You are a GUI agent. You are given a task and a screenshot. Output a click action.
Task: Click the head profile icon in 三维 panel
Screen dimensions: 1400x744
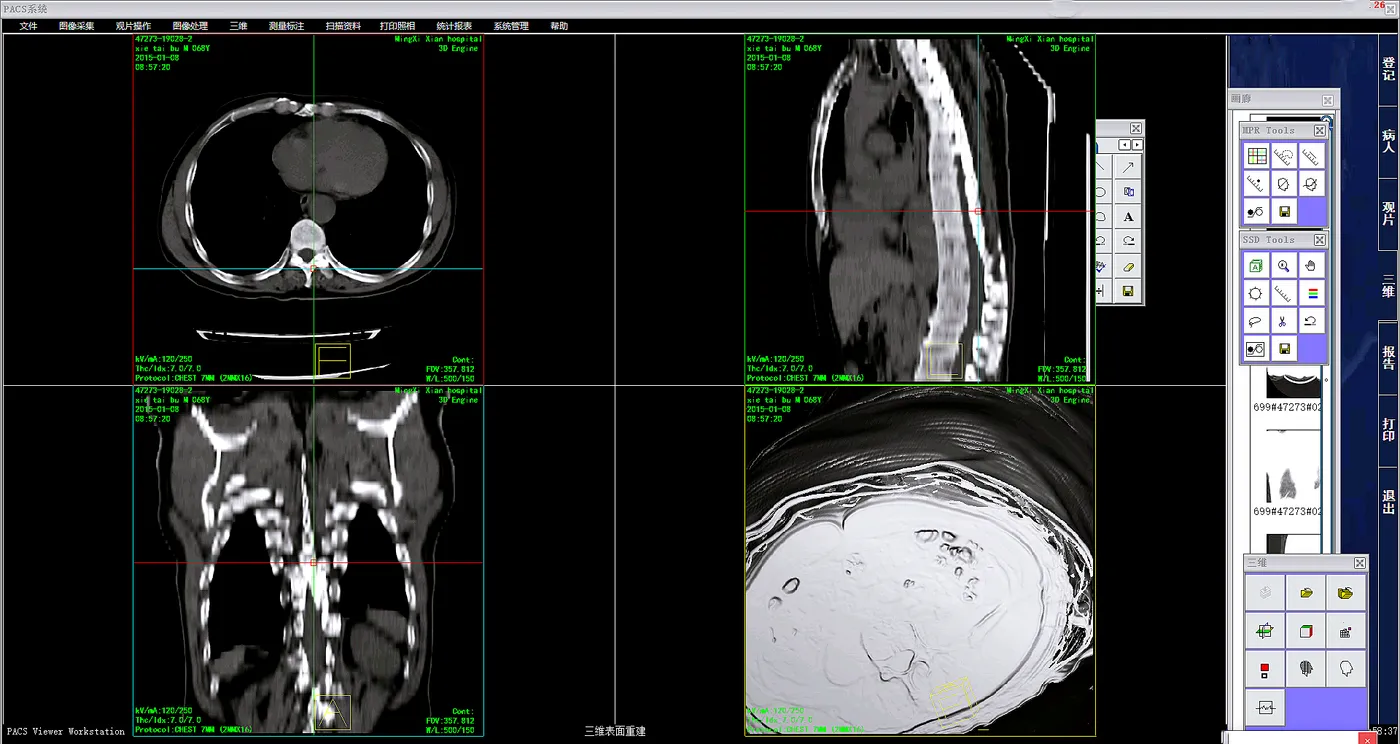tap(1346, 669)
